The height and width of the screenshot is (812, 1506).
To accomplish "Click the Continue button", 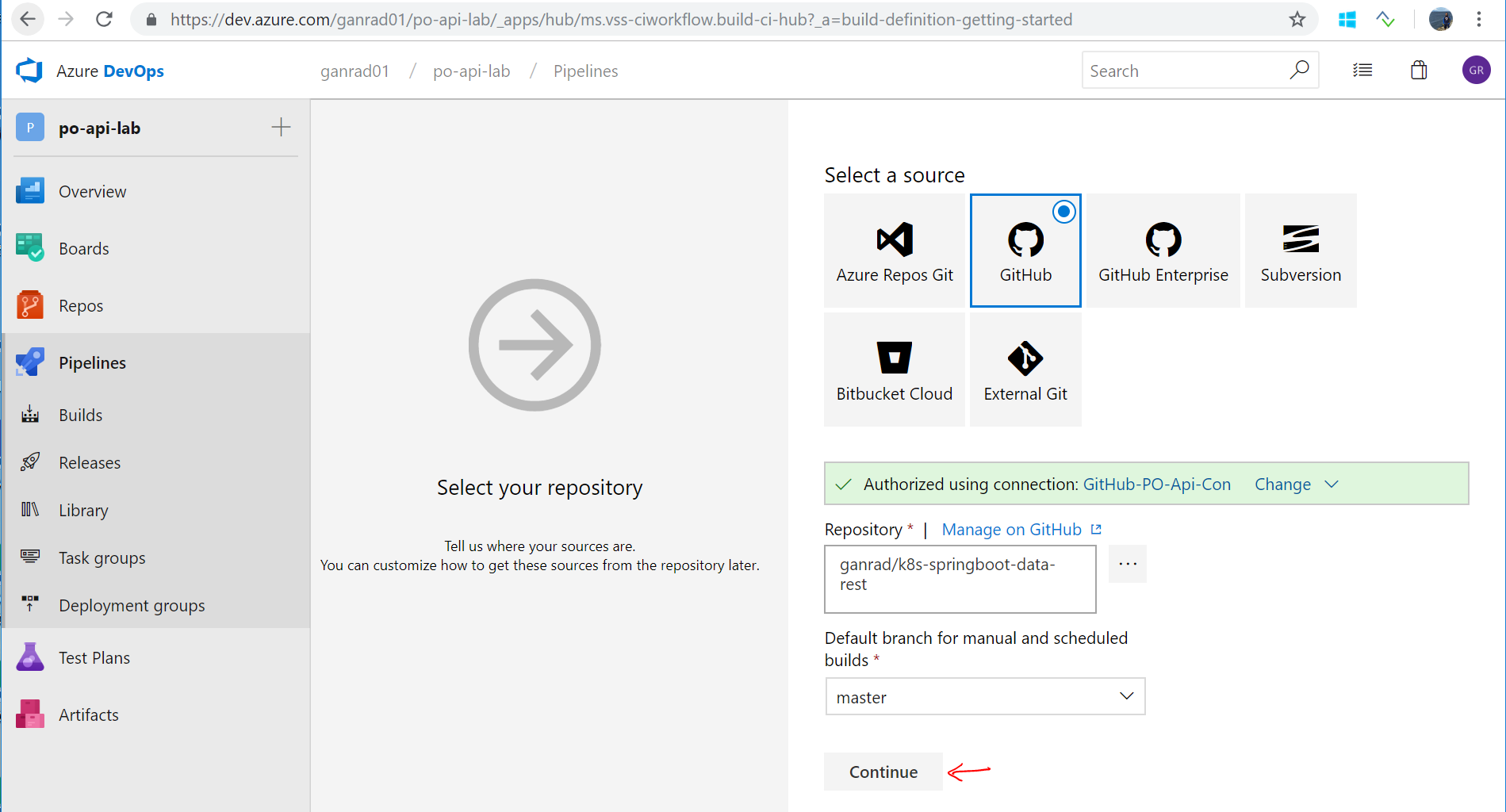I will (883, 772).
